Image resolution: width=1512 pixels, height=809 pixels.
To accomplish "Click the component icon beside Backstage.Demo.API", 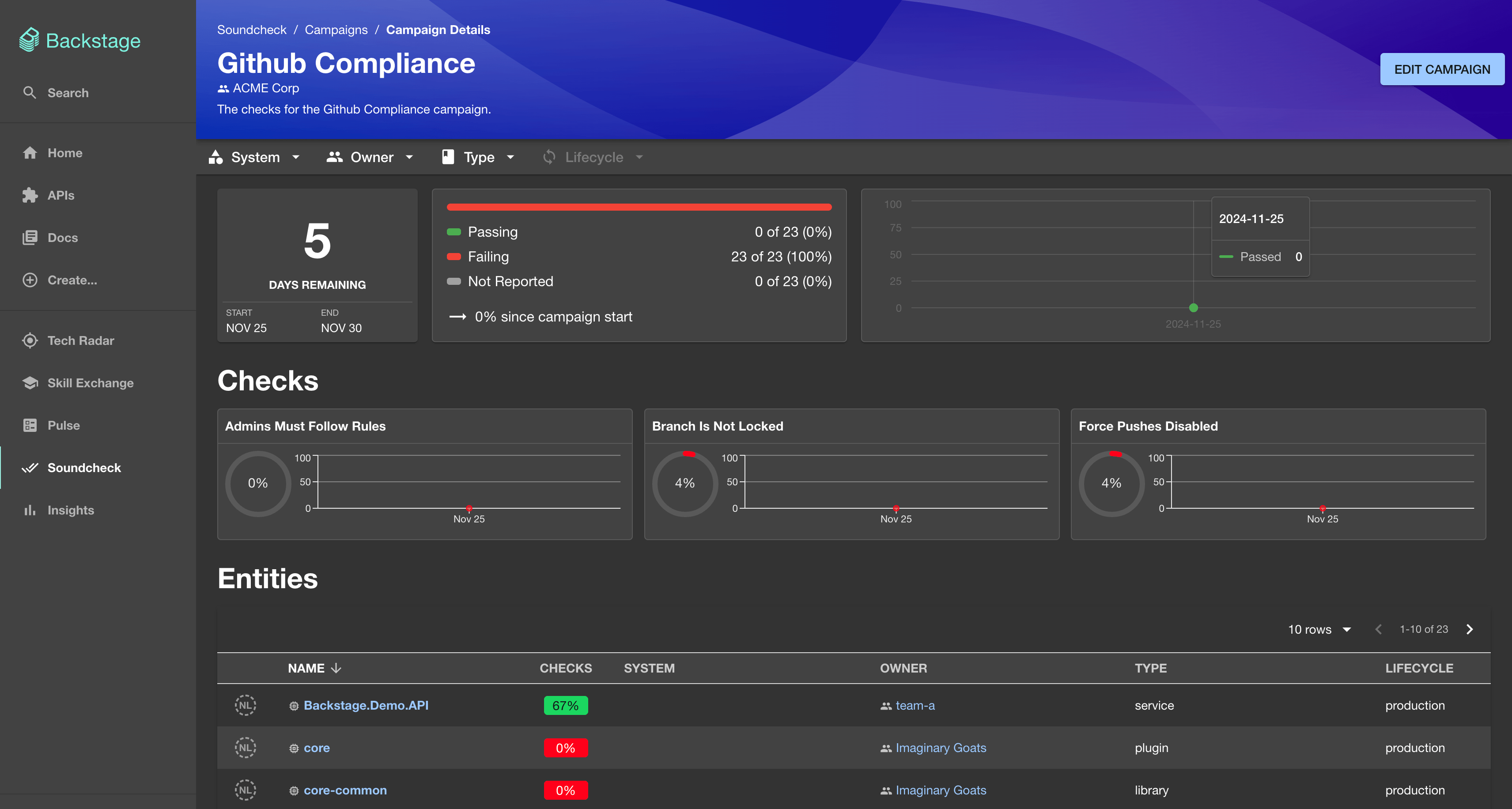I will [294, 706].
